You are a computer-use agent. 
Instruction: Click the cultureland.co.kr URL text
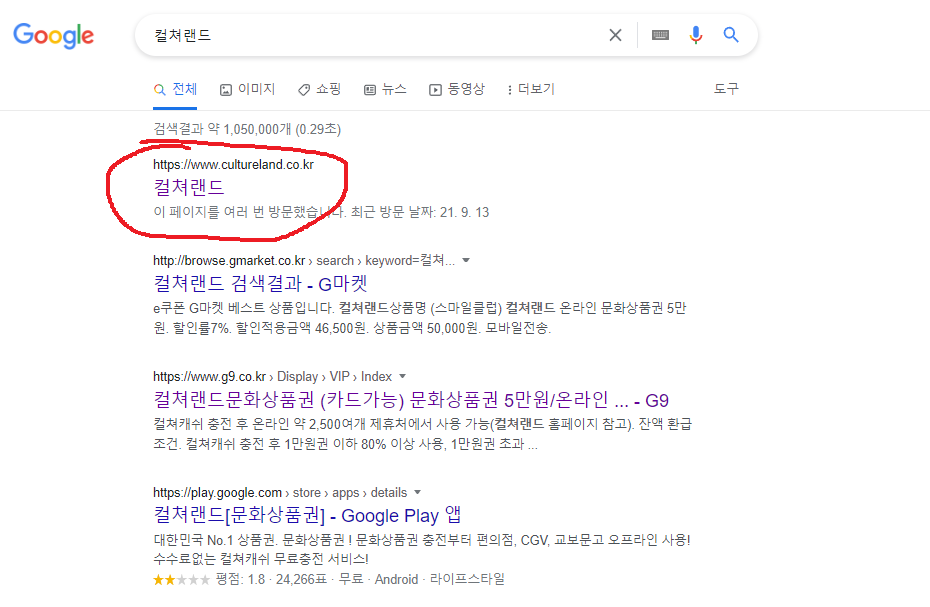pyautogui.click(x=233, y=164)
